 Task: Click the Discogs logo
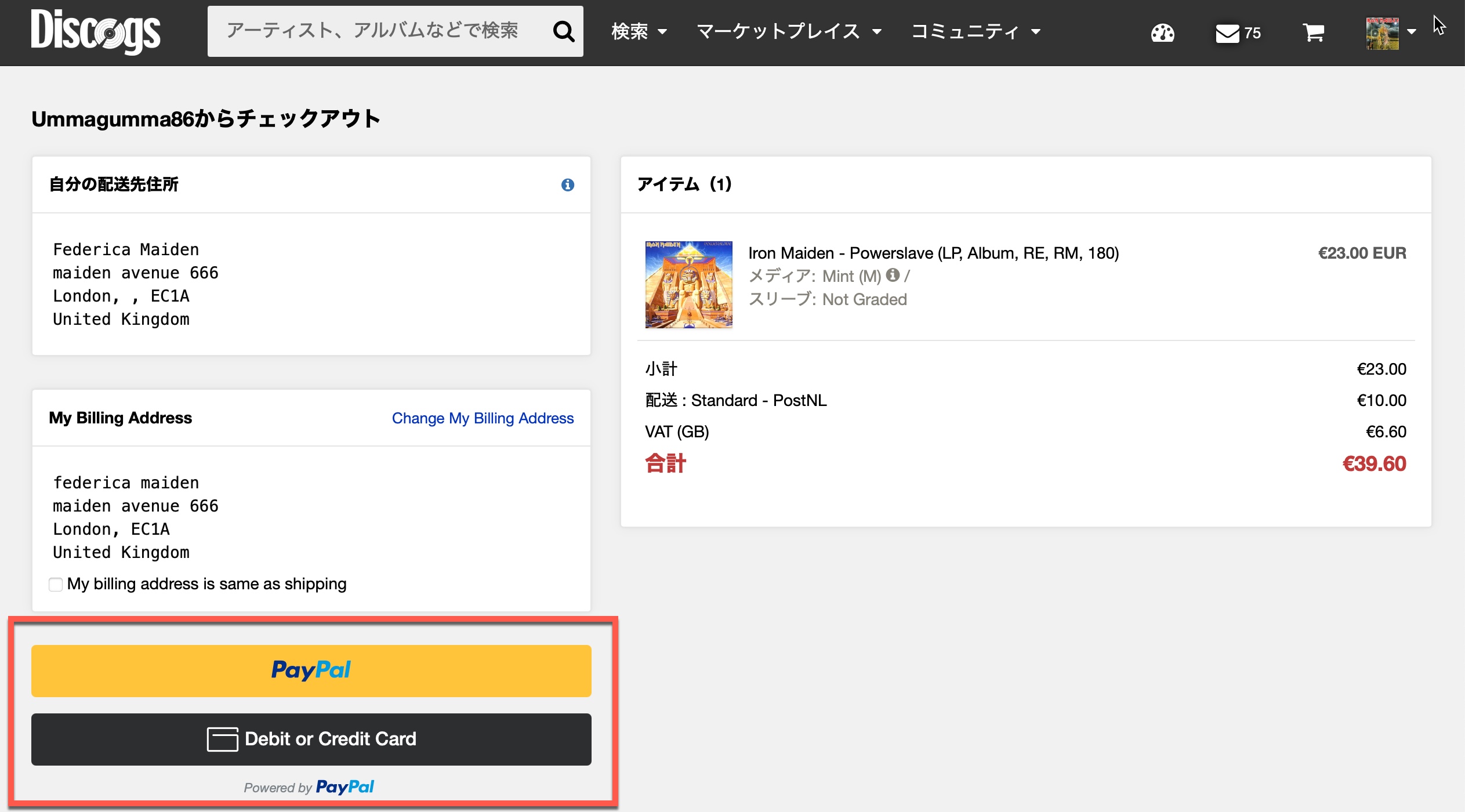[96, 31]
